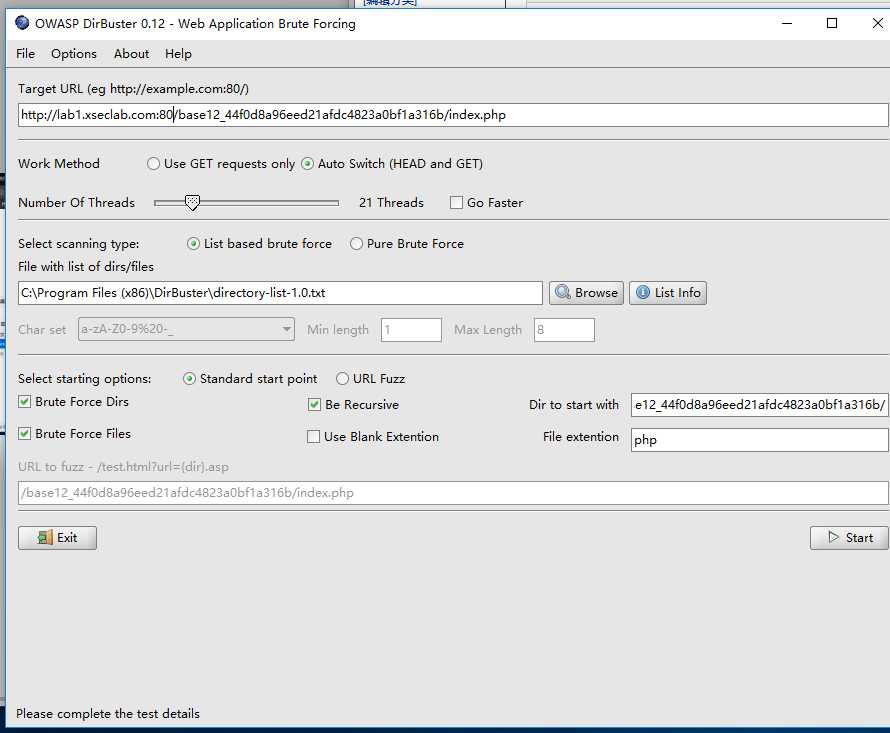Click the Select scanning type label
Viewport: 890px width, 733px height.
click(x=78, y=244)
